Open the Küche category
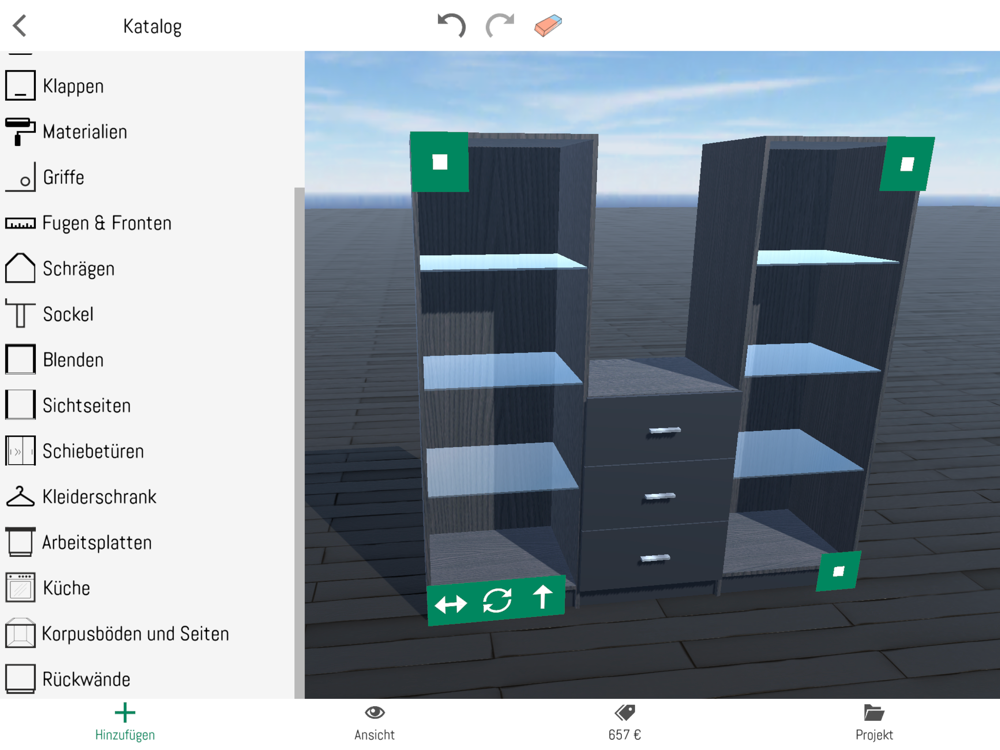Viewport: 1000px width, 750px height. coord(66,588)
